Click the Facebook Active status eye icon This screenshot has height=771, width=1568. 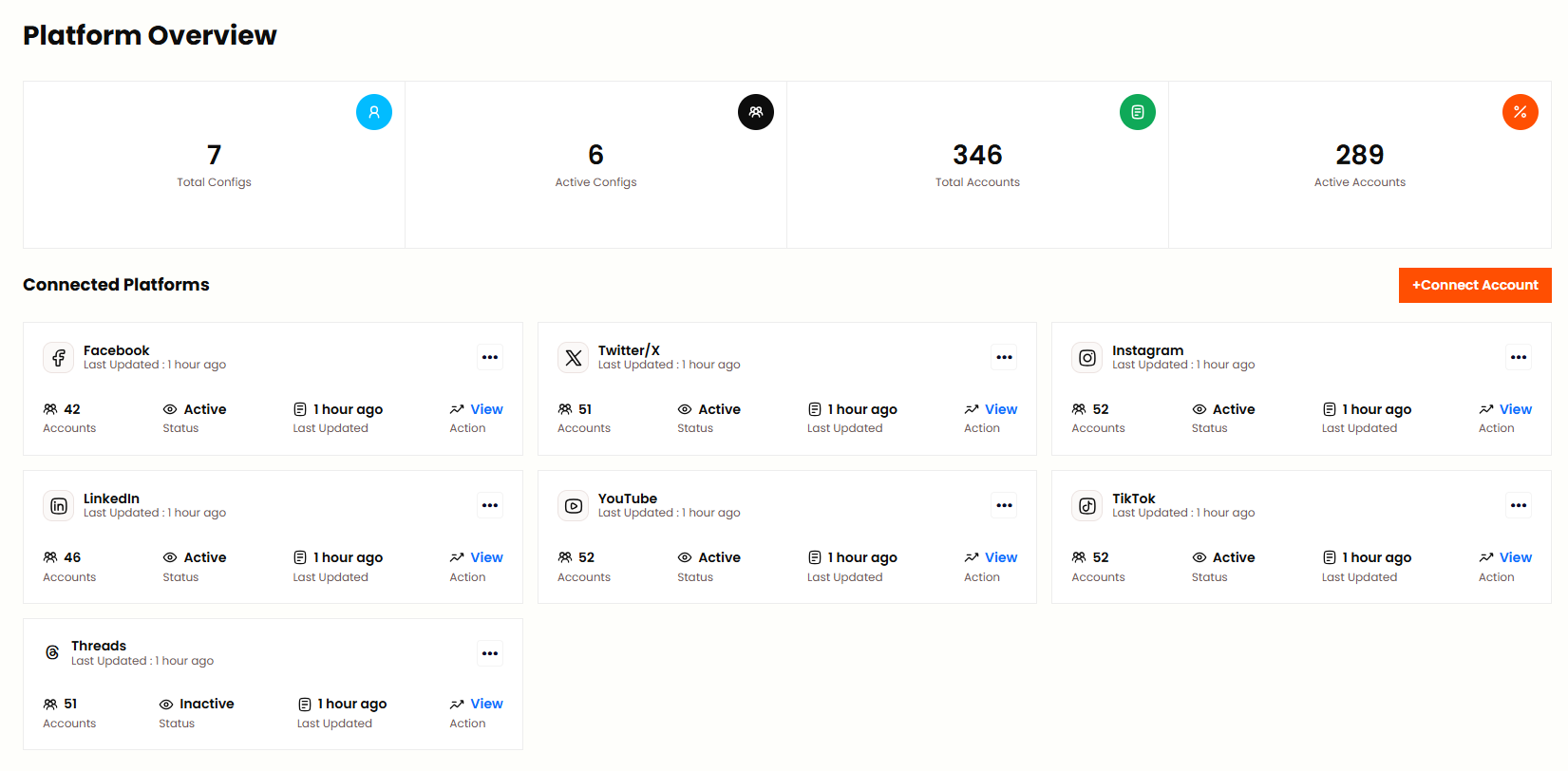tap(170, 409)
